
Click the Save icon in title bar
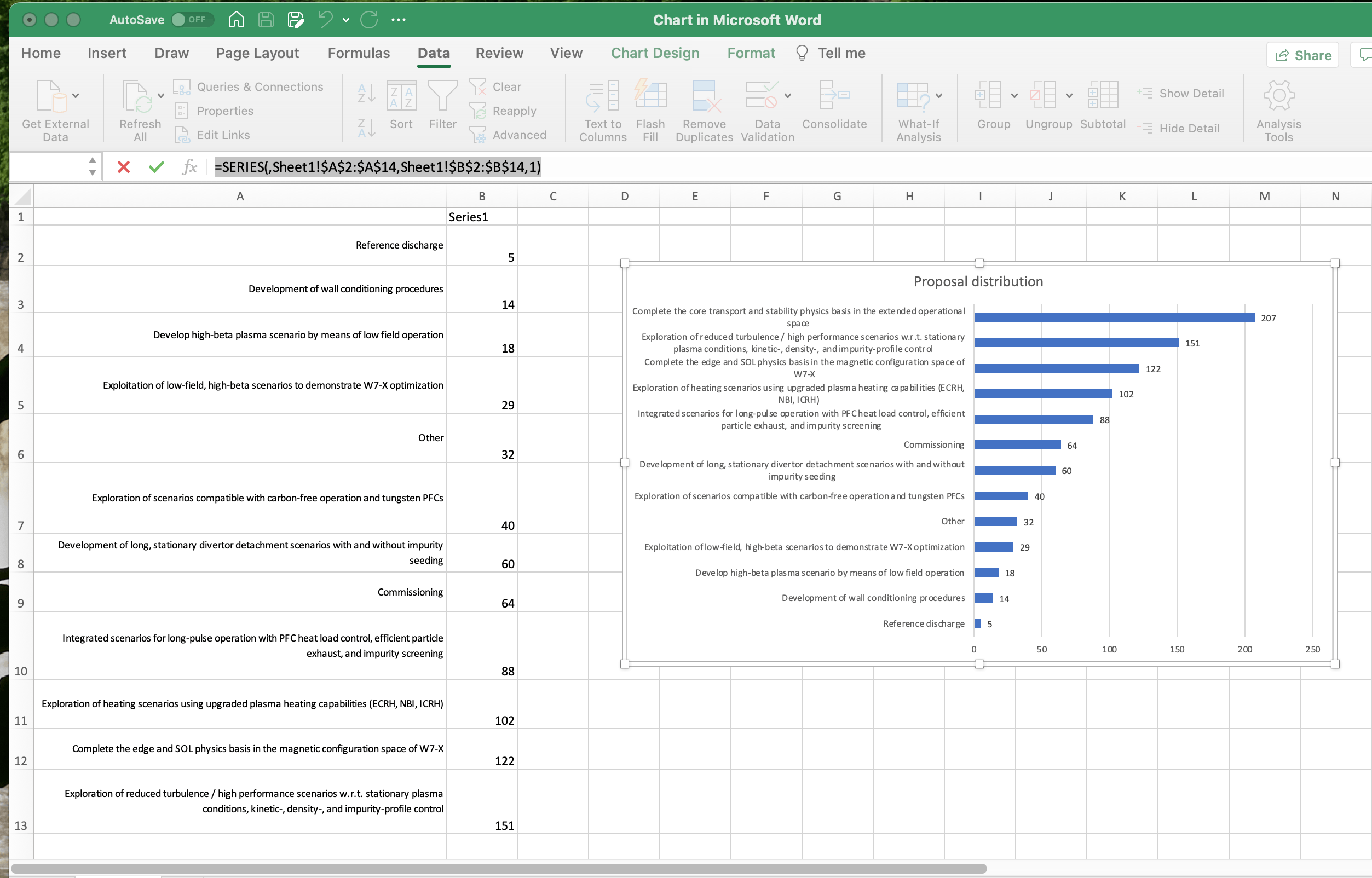click(x=266, y=20)
